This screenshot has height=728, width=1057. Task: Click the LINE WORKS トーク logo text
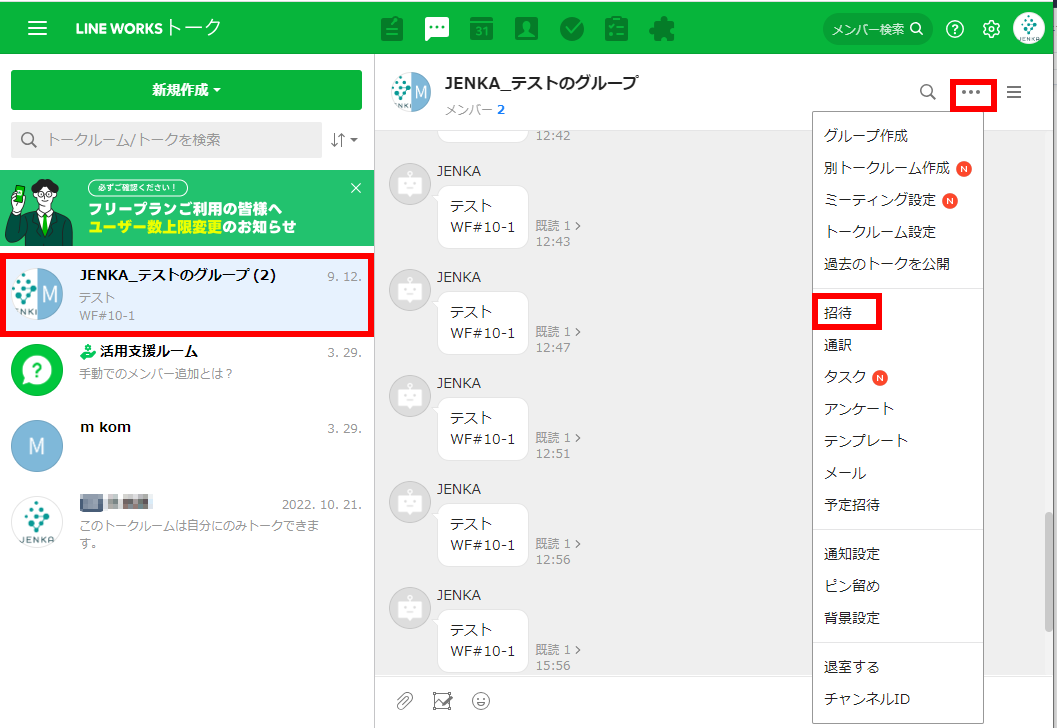148,28
